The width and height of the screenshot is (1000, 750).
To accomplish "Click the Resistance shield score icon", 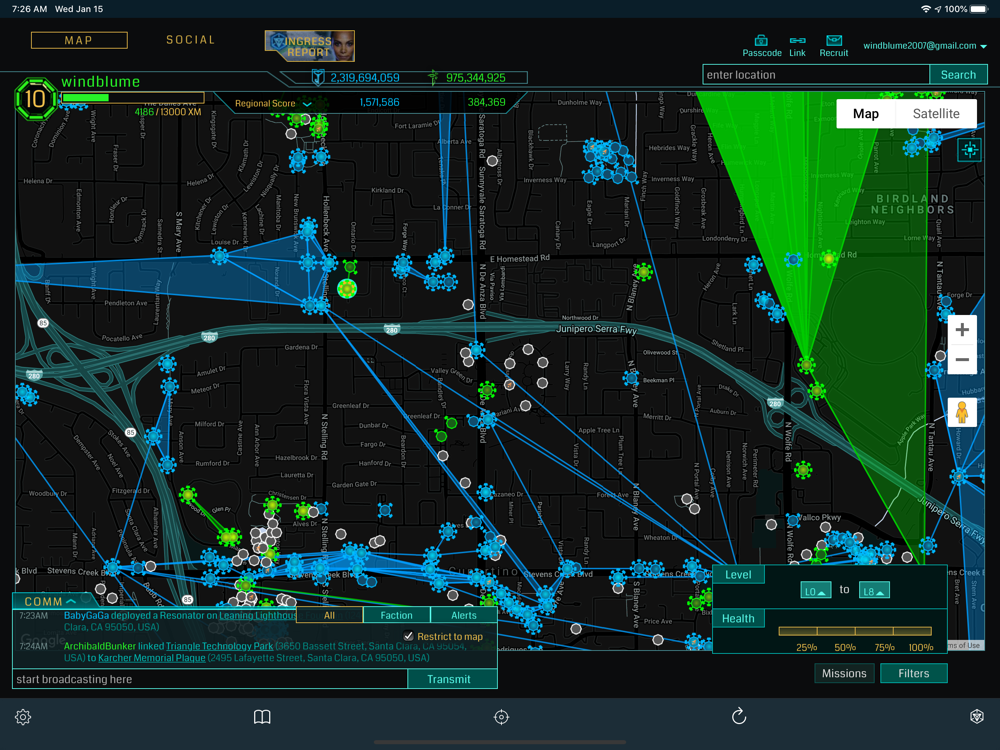I will tap(318, 78).
